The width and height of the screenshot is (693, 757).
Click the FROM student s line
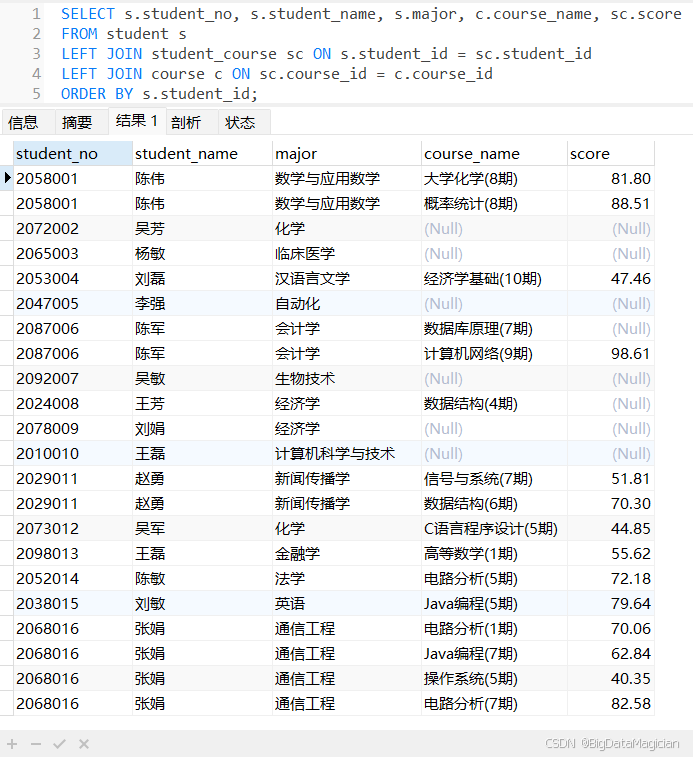click(x=124, y=34)
